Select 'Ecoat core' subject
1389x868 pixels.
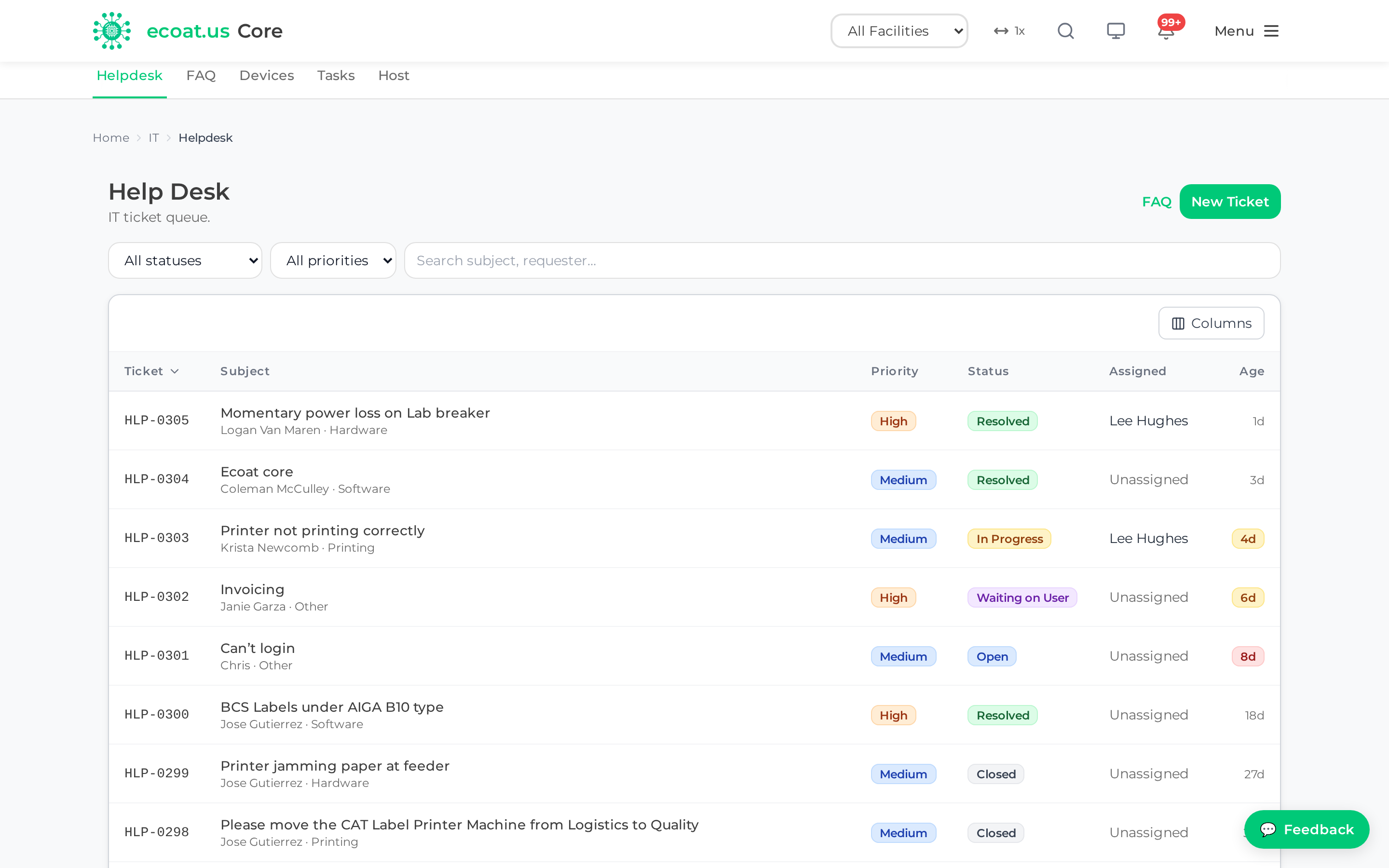pyautogui.click(x=257, y=472)
